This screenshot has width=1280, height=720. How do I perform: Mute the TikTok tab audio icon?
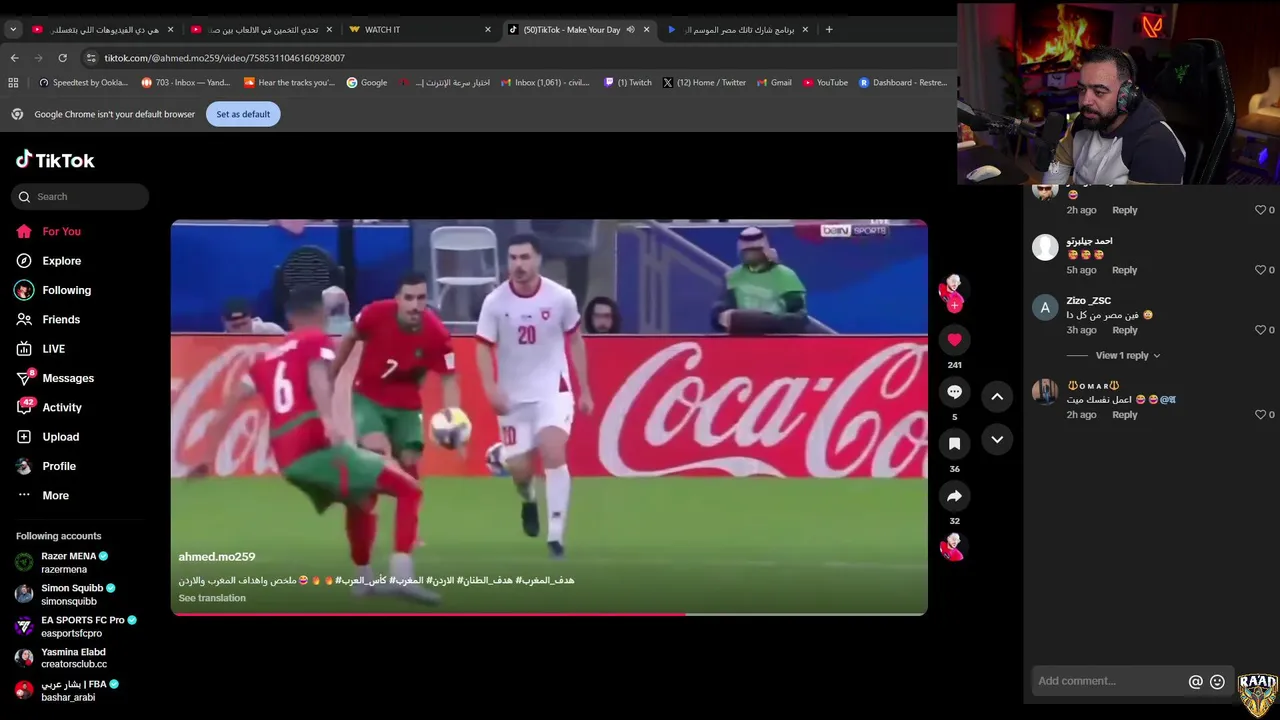click(x=630, y=30)
